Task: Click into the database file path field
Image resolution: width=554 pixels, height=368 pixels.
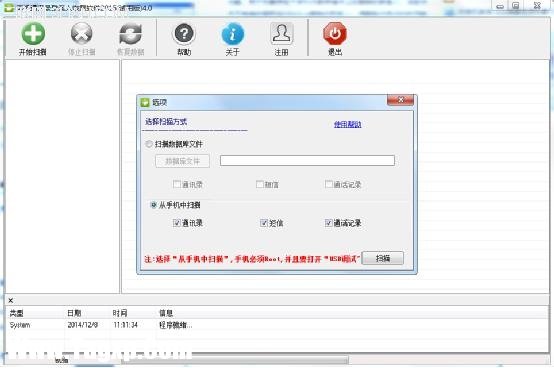Action: pyautogui.click(x=307, y=160)
